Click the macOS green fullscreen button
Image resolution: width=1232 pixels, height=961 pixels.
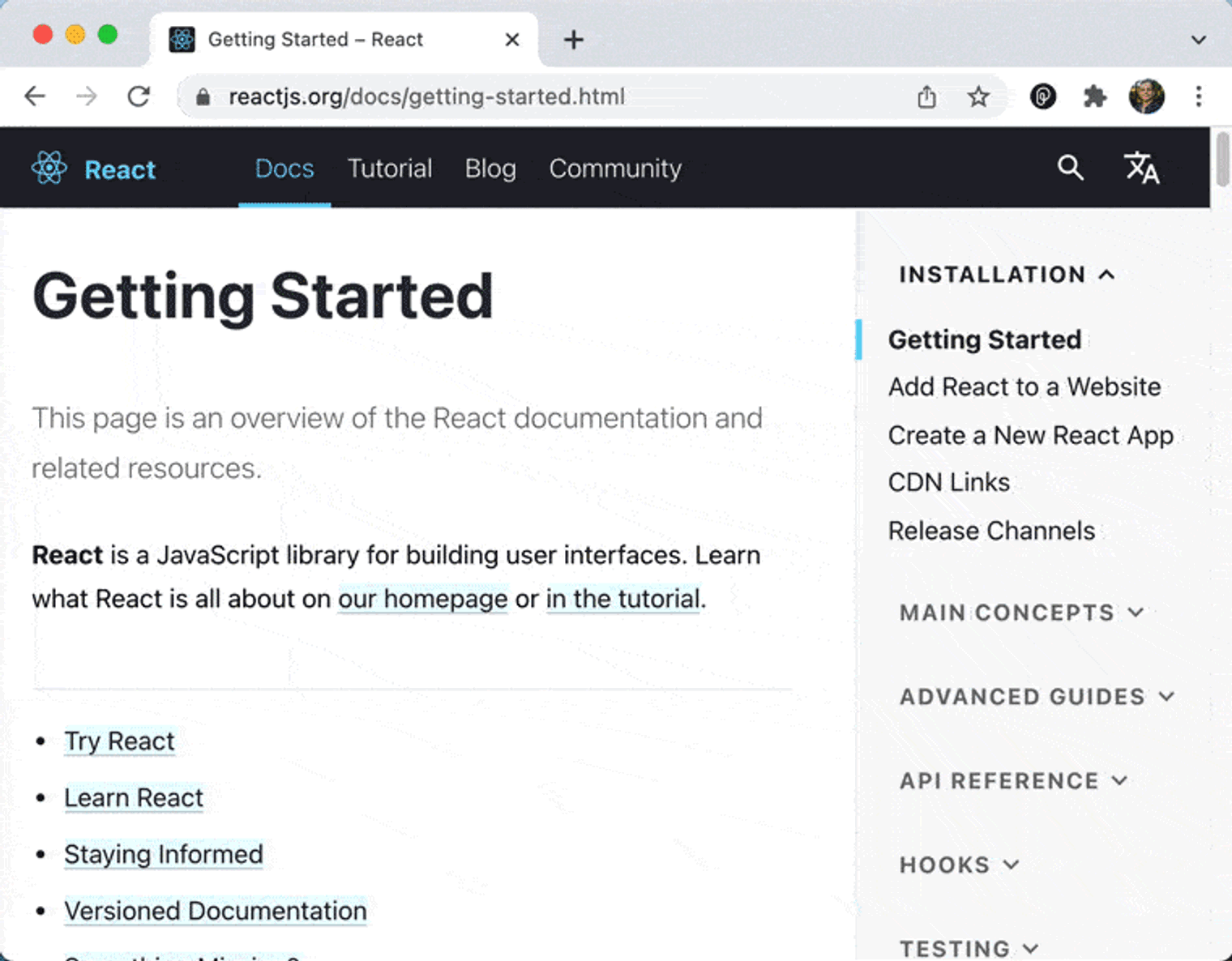point(108,35)
